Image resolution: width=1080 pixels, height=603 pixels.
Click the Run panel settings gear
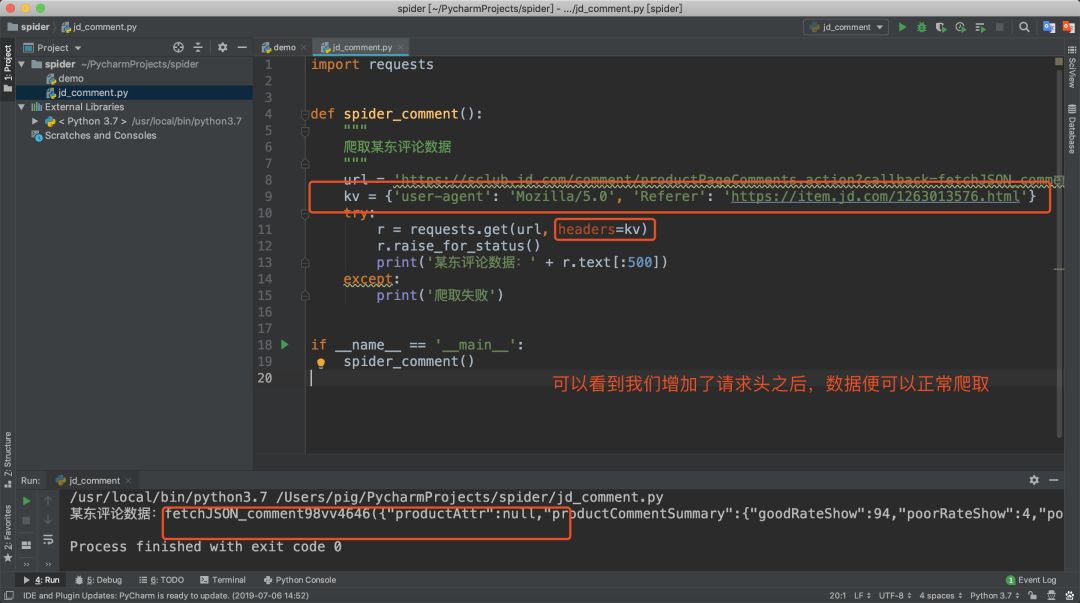coord(1034,480)
